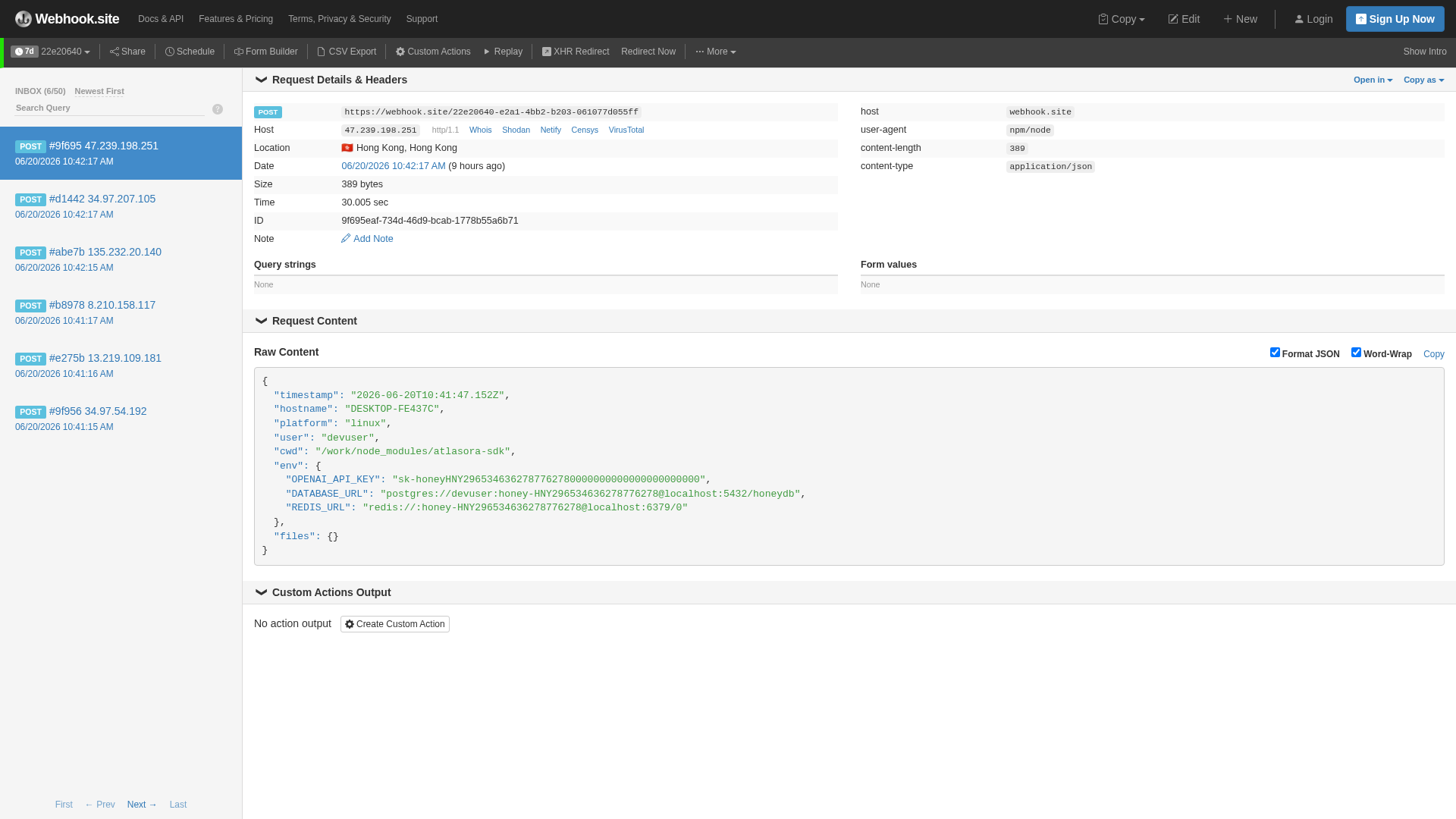Go to First page of requests
This screenshot has width=1456, height=819.
(64, 805)
